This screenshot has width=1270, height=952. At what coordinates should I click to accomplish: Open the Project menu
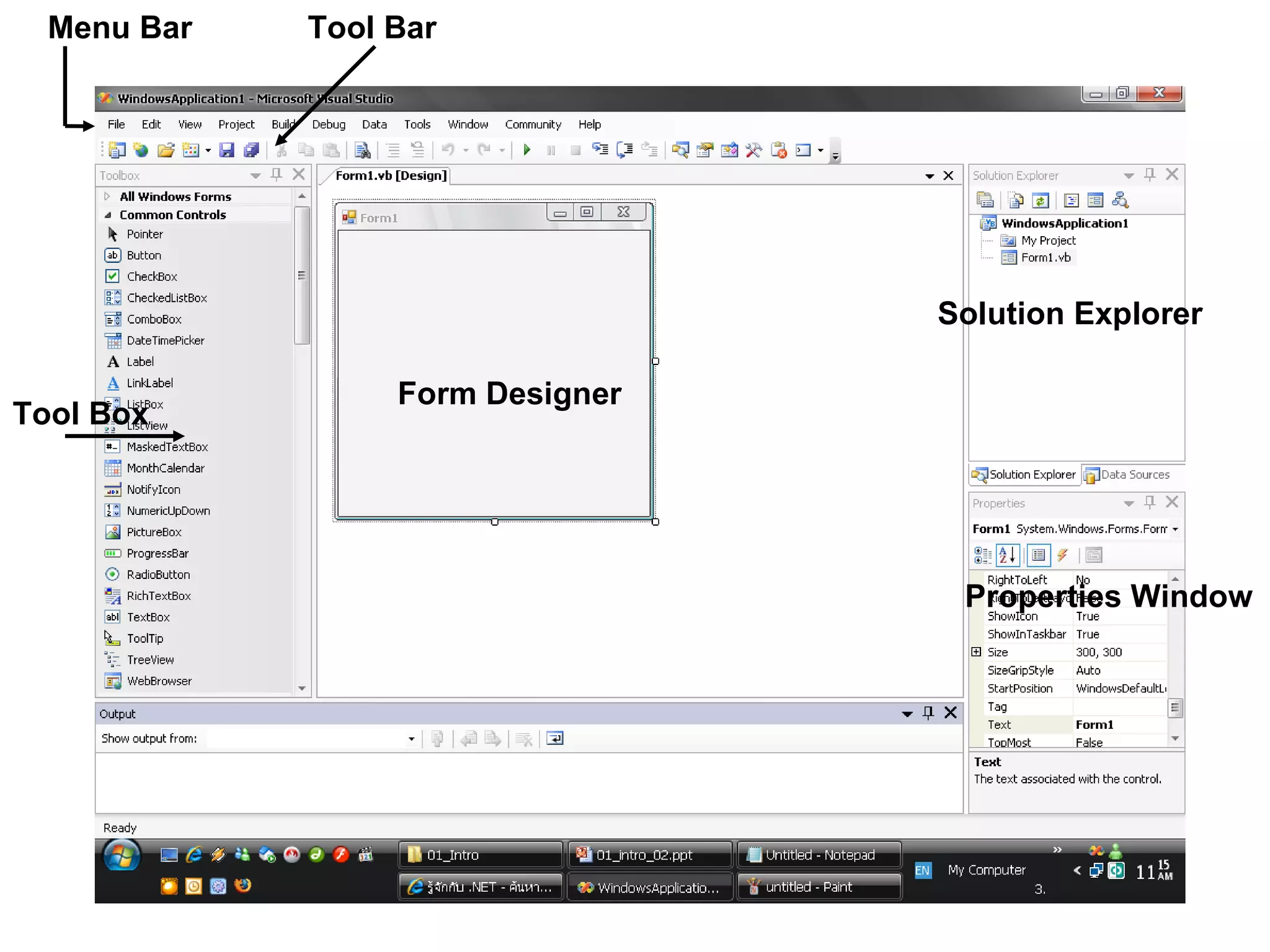click(236, 125)
